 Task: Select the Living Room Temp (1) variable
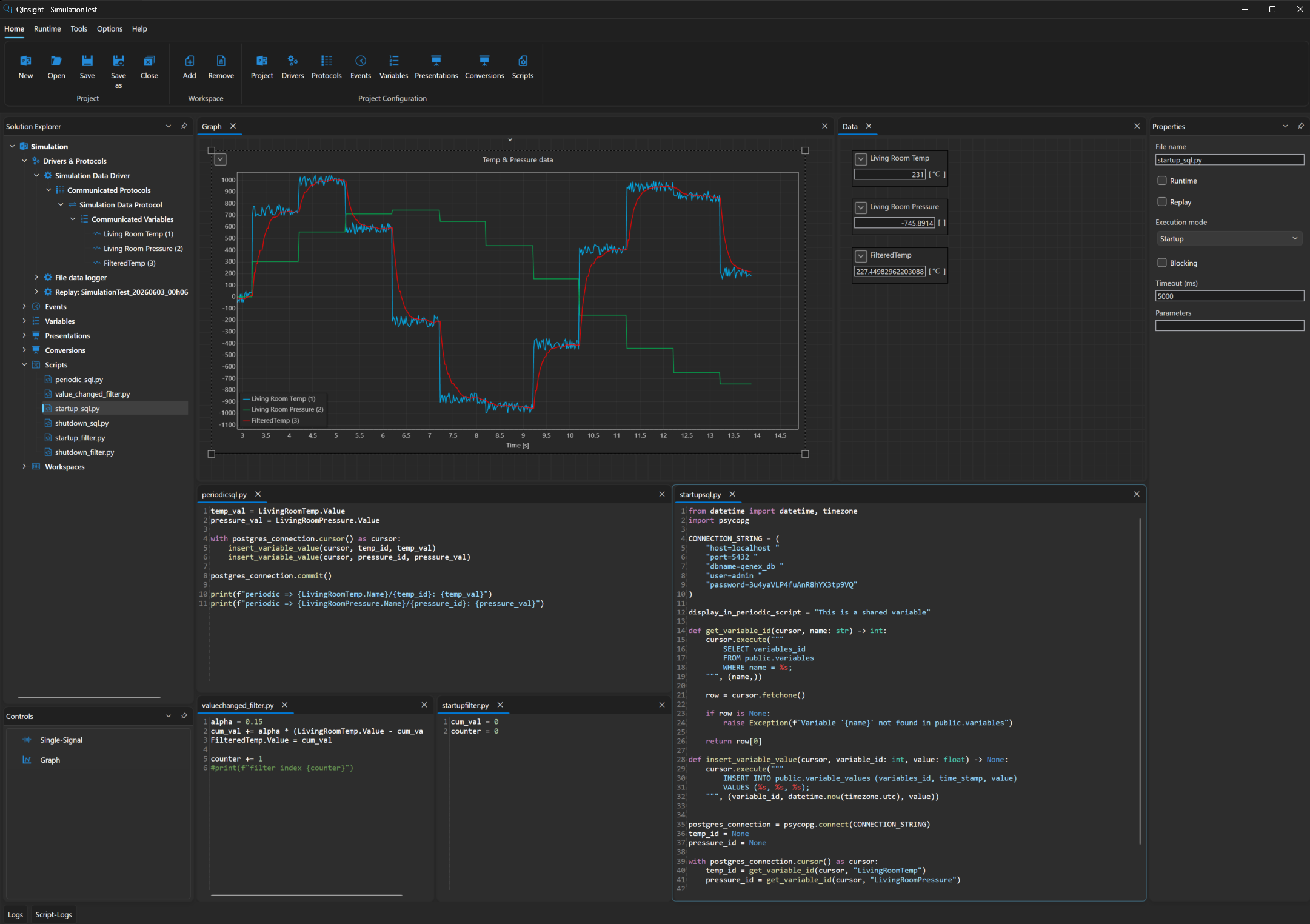click(138, 234)
